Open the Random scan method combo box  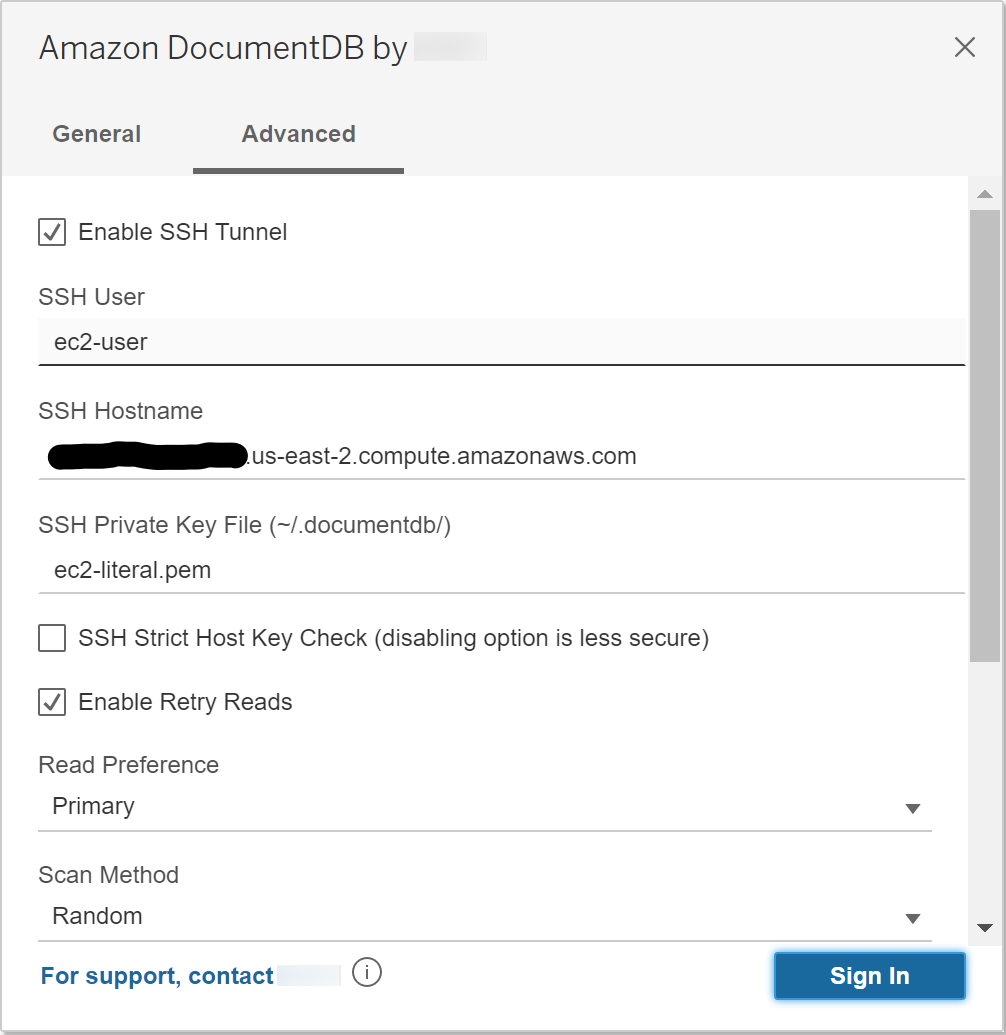(x=470, y=917)
